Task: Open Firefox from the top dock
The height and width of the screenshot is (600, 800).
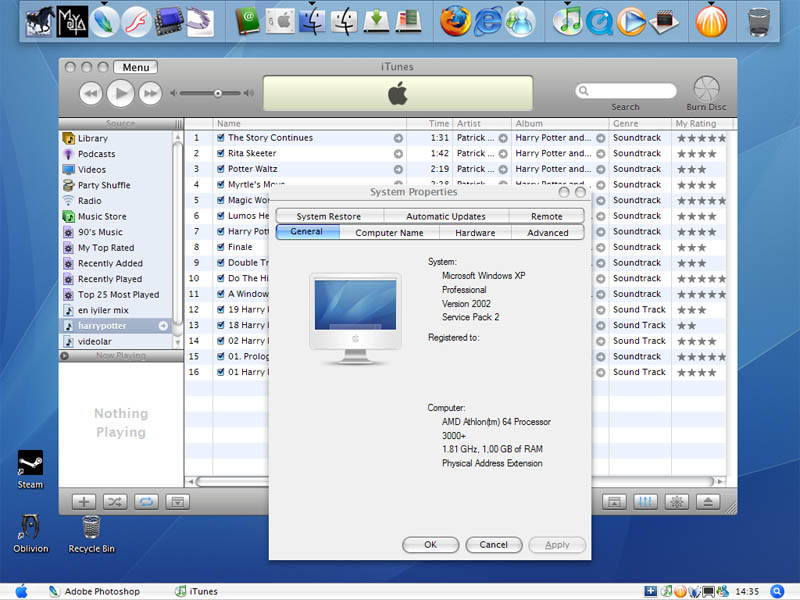Action: [455, 21]
